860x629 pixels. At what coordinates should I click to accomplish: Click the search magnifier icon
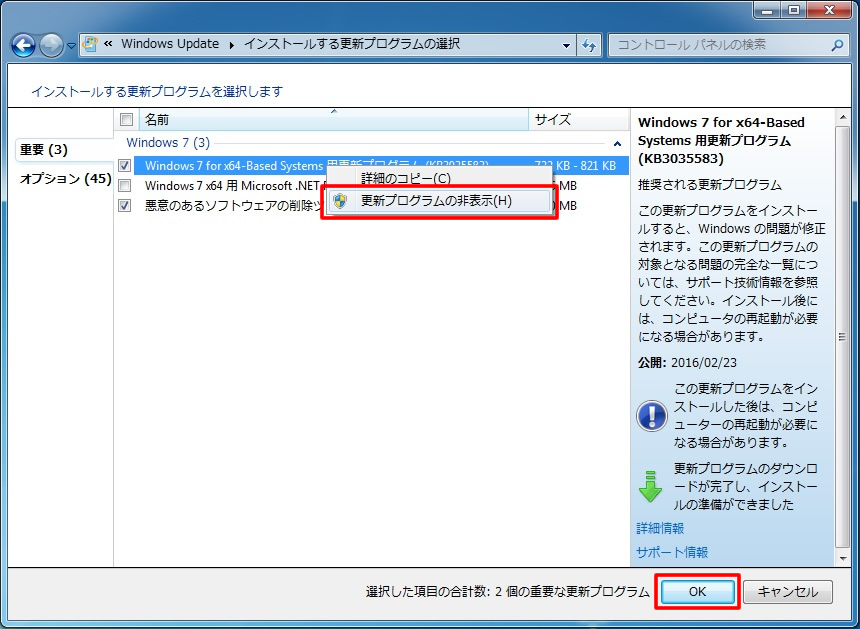pyautogui.click(x=837, y=45)
